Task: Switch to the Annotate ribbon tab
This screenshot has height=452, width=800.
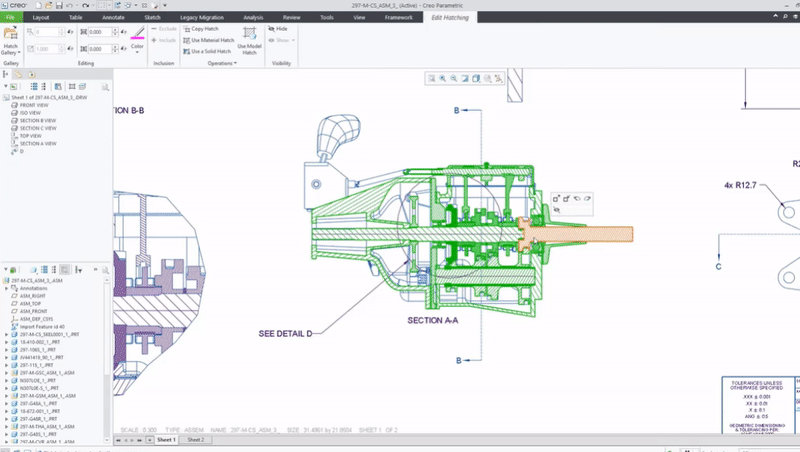Action: click(x=113, y=17)
